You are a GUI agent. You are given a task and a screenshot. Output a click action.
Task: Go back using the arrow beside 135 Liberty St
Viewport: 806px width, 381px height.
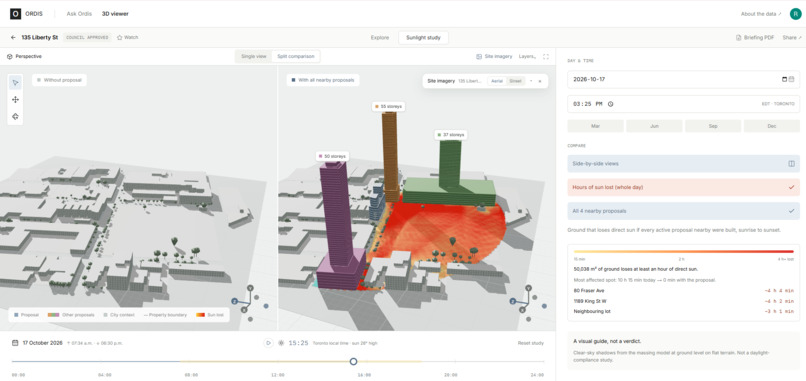[x=13, y=38]
